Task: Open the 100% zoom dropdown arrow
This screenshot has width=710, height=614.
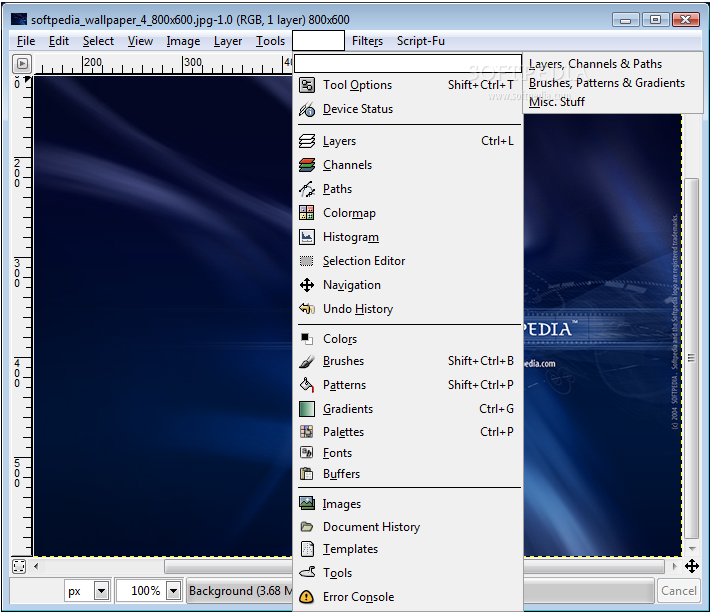Action: coord(173,591)
